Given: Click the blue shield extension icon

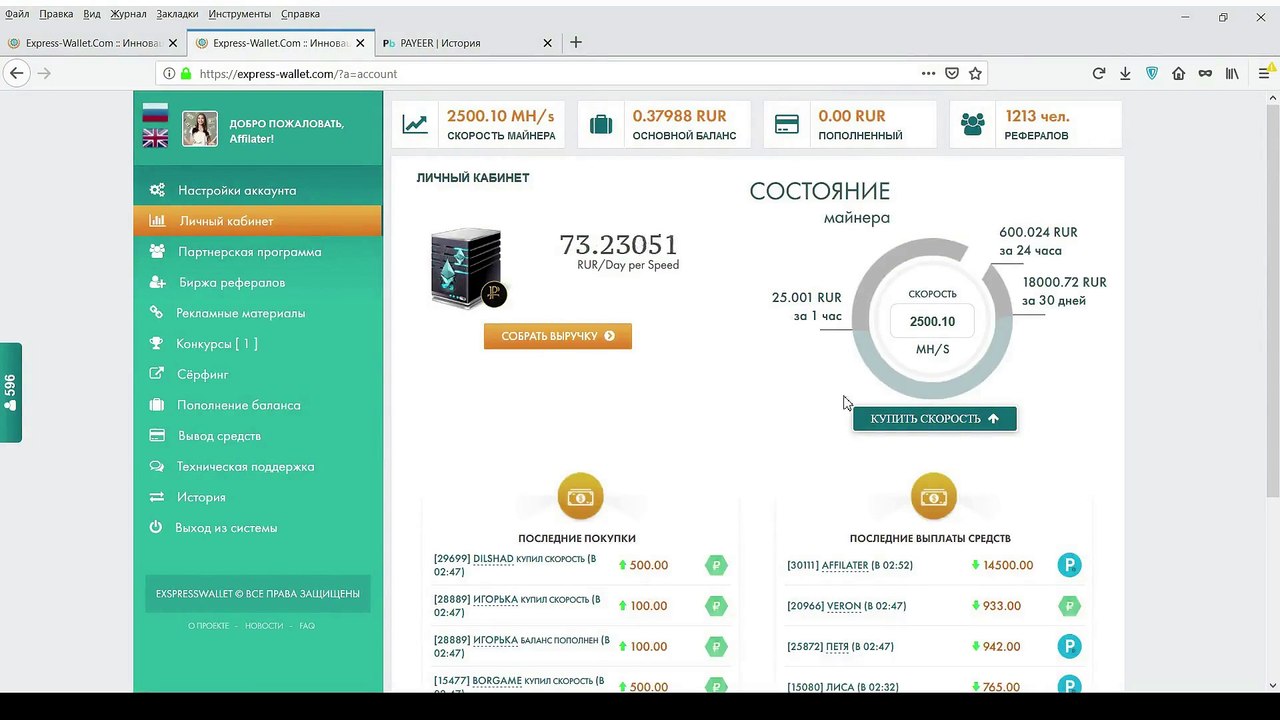Looking at the screenshot, I should pos(1152,73).
